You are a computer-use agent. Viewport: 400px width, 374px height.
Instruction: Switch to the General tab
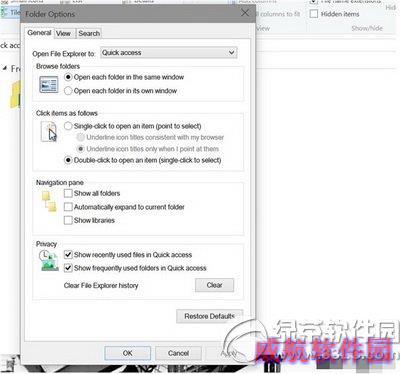39,33
